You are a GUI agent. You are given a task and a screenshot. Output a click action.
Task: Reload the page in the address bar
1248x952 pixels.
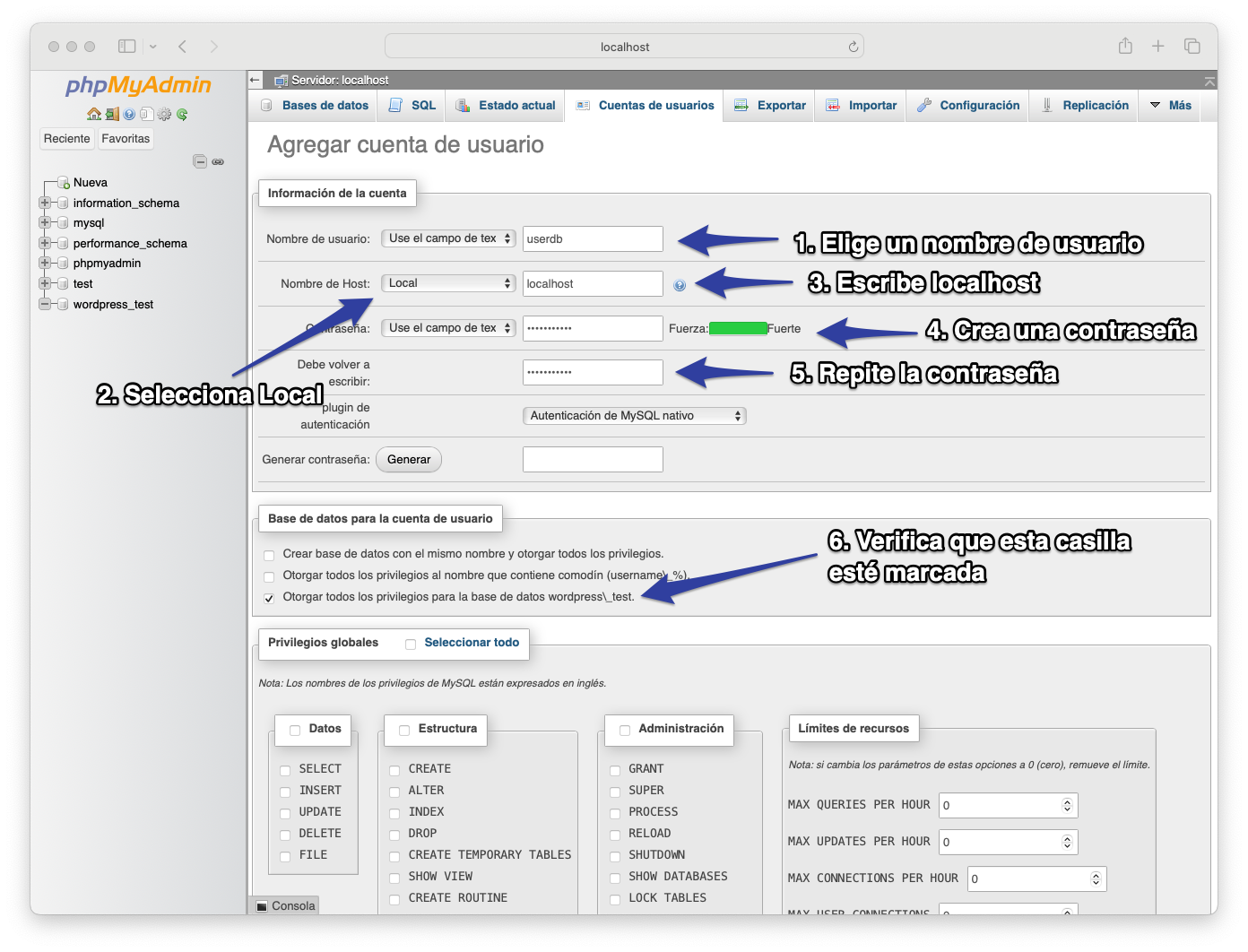click(x=853, y=47)
